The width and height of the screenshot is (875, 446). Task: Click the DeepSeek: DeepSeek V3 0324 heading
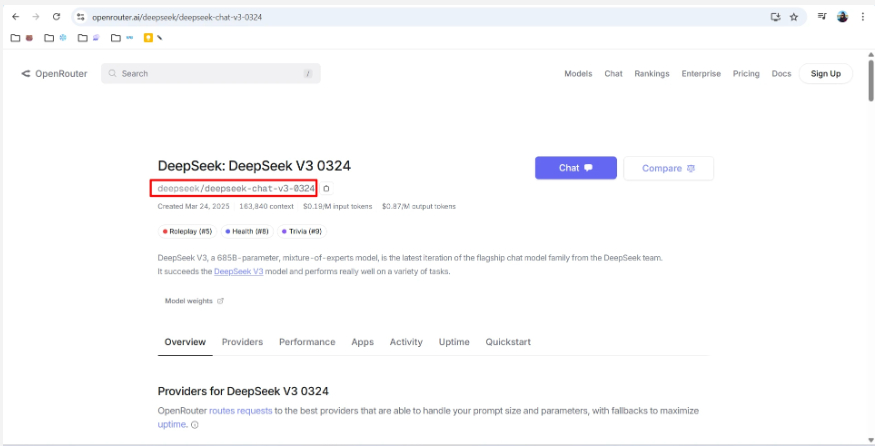pyautogui.click(x=254, y=166)
